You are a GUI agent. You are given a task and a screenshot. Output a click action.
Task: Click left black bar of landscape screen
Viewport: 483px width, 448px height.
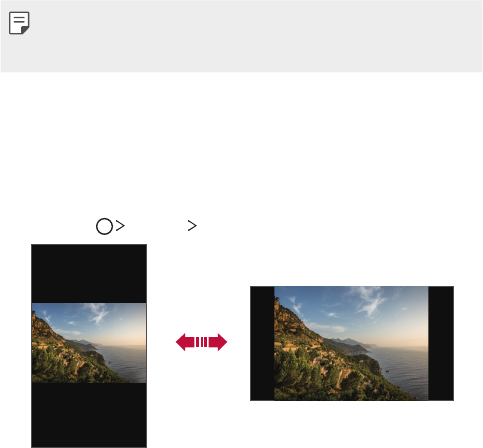[262, 343]
